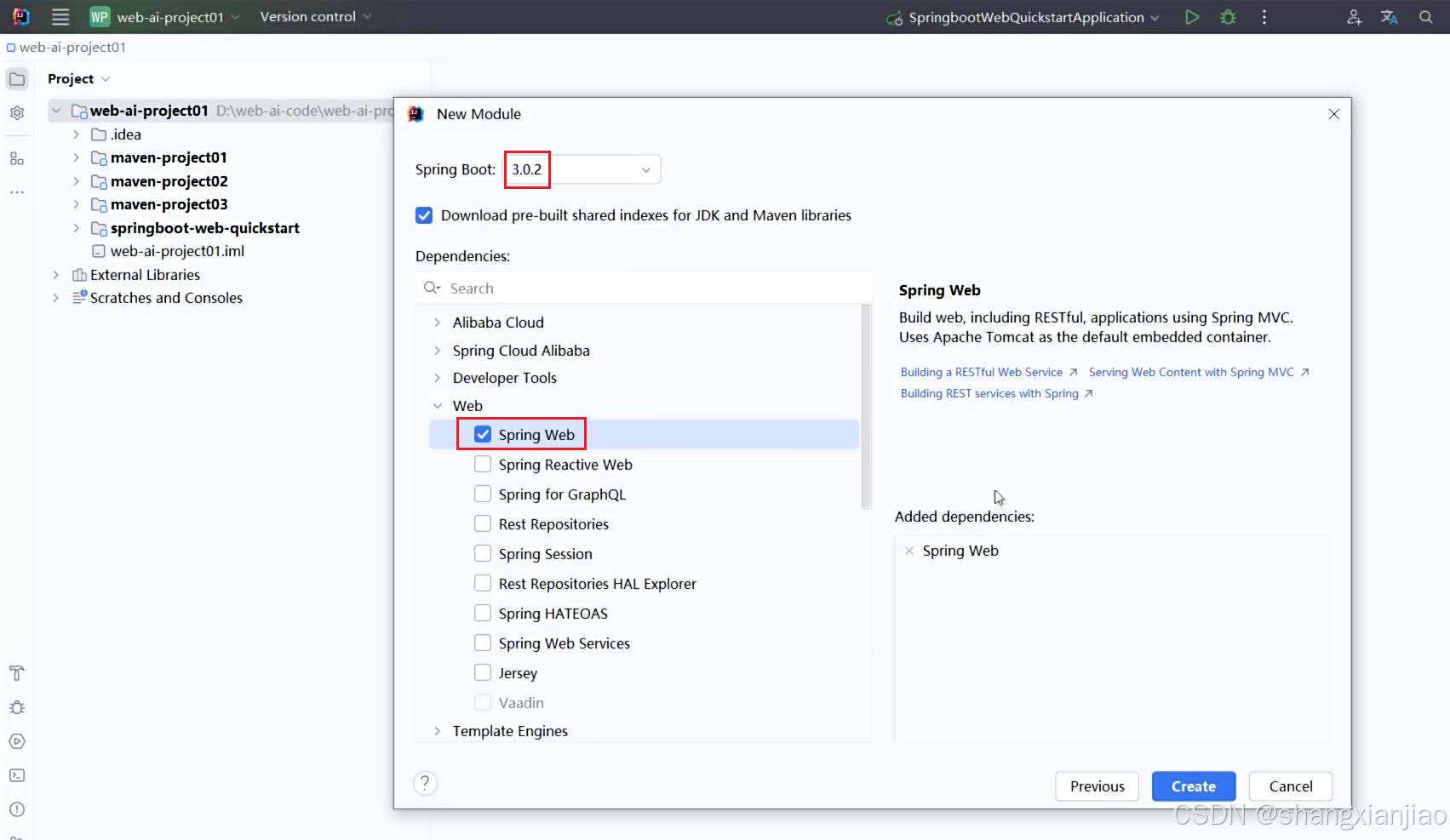Check the Spring HATEOAS dependency
The image size is (1450, 840).
tap(483, 613)
